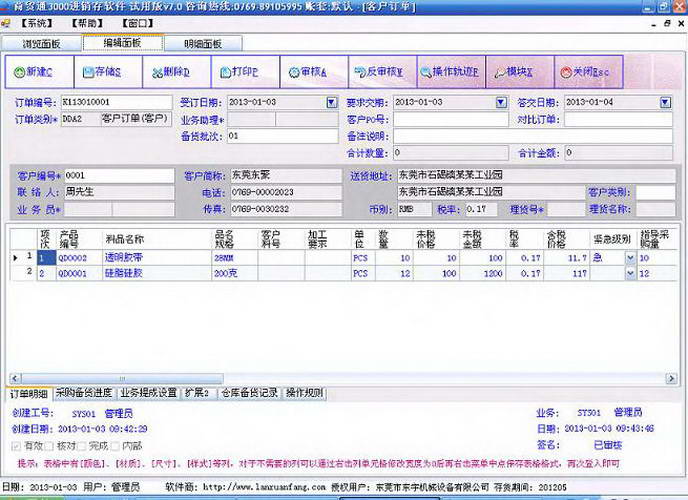Click the 模块 (Module) toolbar icon
This screenshot has height=500, width=688.
[x=515, y=72]
